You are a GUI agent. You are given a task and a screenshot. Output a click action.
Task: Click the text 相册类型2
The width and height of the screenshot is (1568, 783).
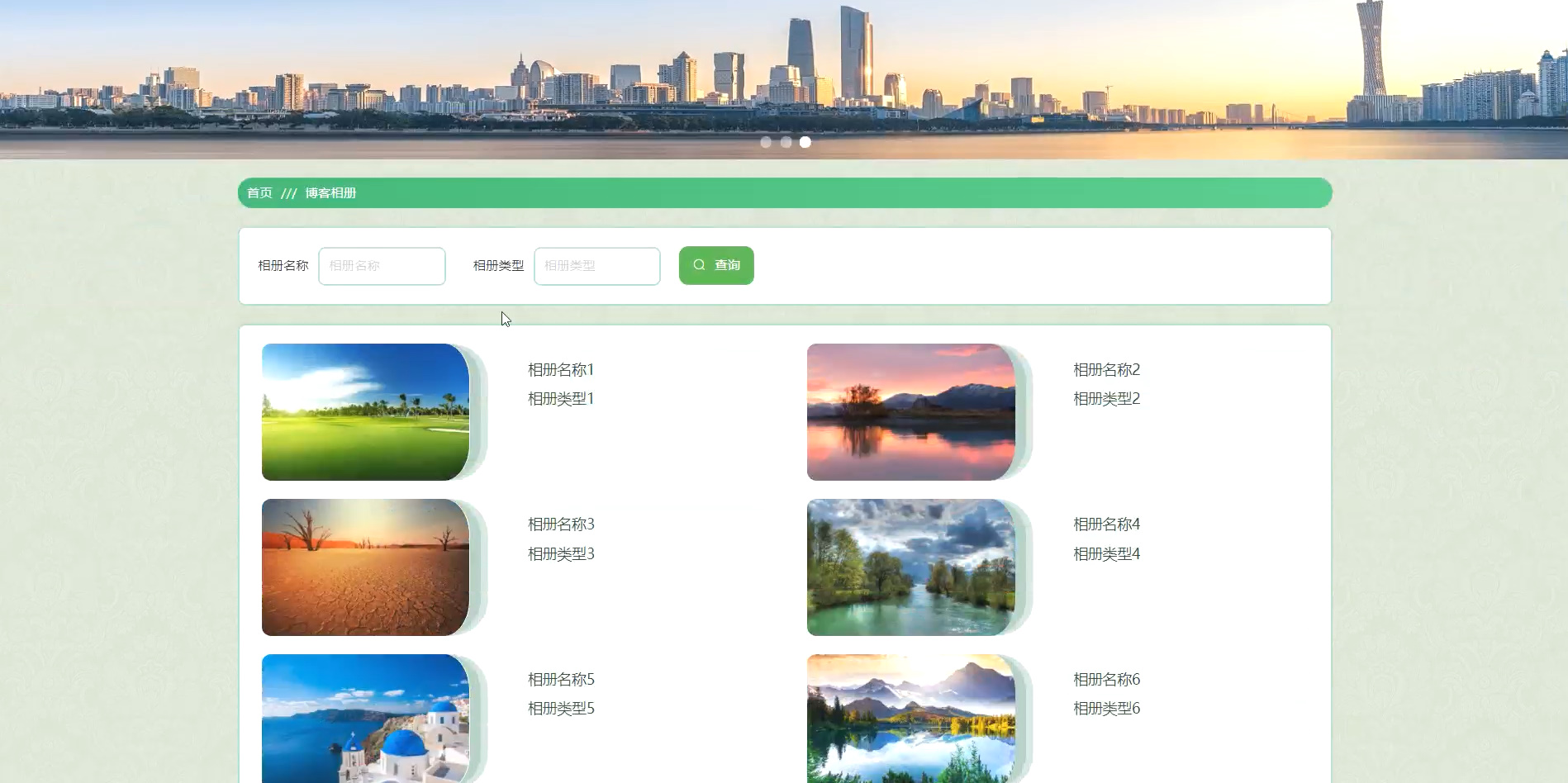(x=1106, y=398)
